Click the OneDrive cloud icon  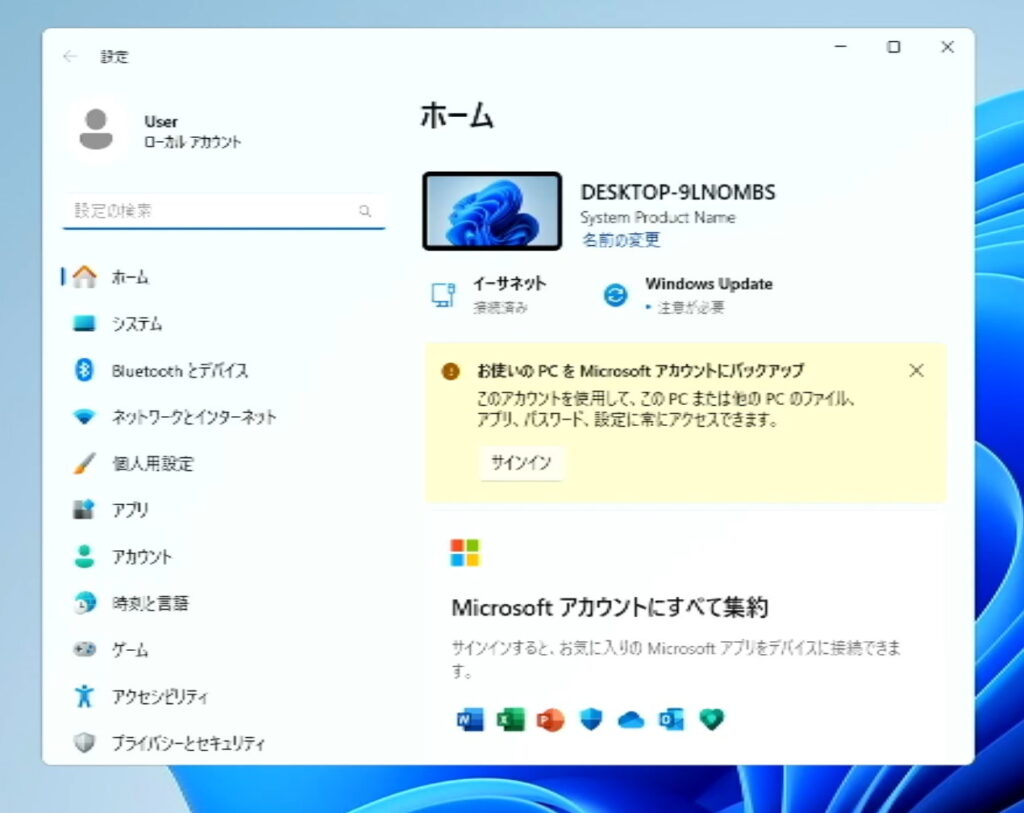(x=631, y=719)
